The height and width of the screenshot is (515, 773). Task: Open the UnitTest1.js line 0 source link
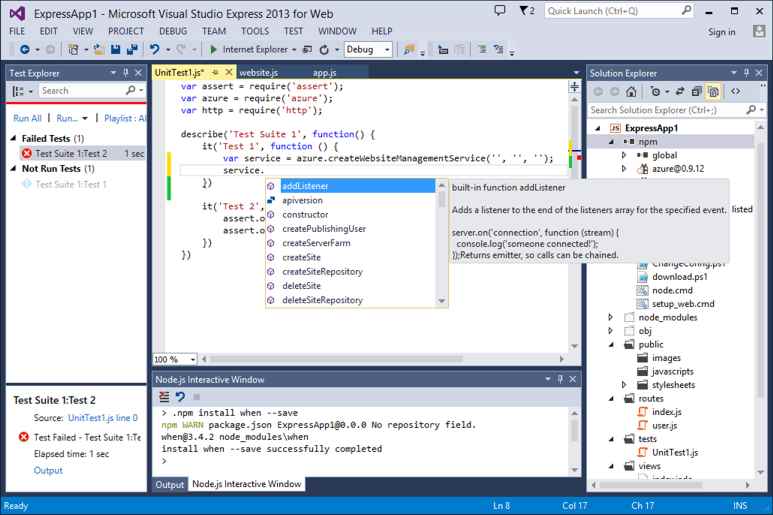tap(103, 418)
